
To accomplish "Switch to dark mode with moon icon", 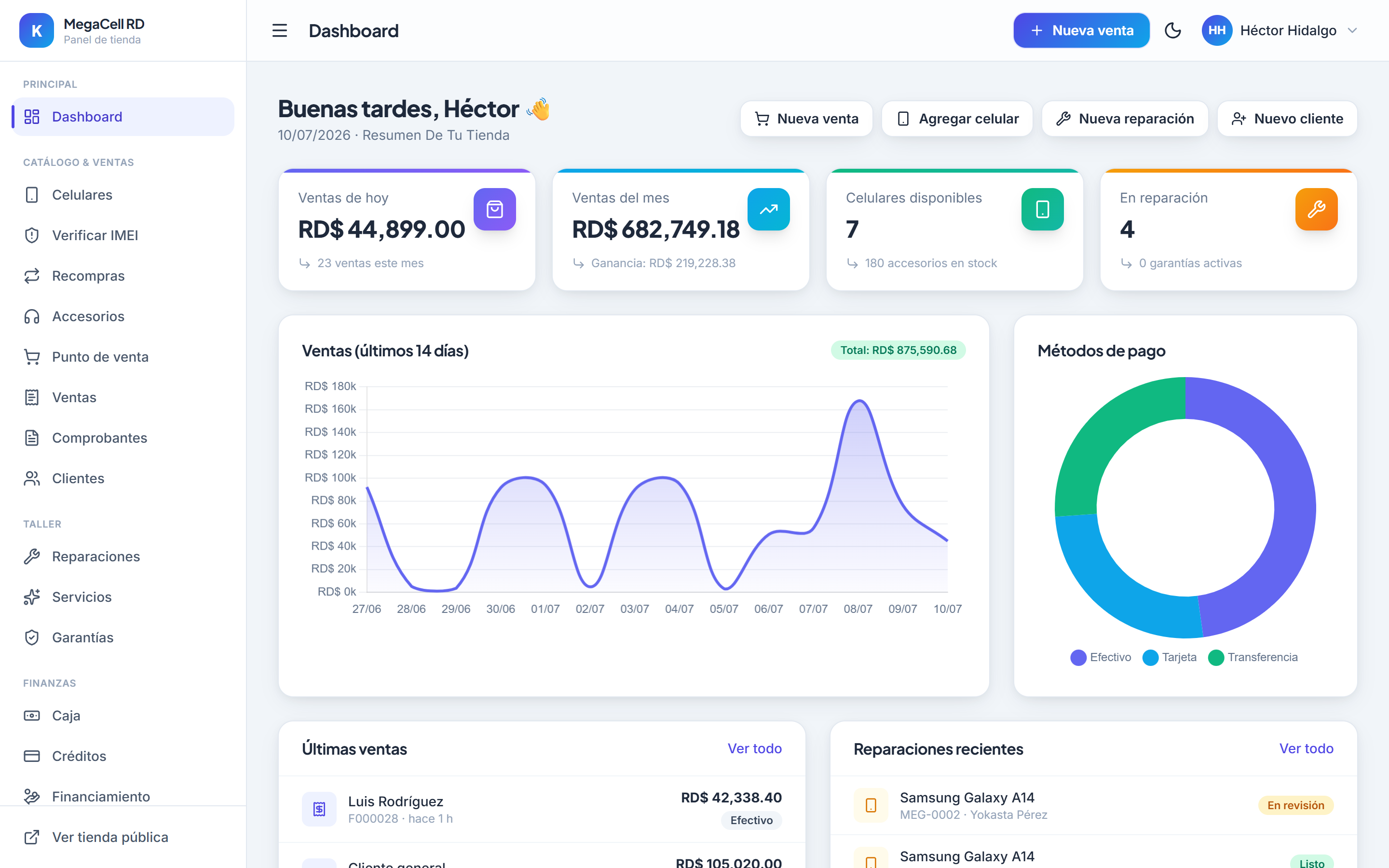I will 1172,30.
